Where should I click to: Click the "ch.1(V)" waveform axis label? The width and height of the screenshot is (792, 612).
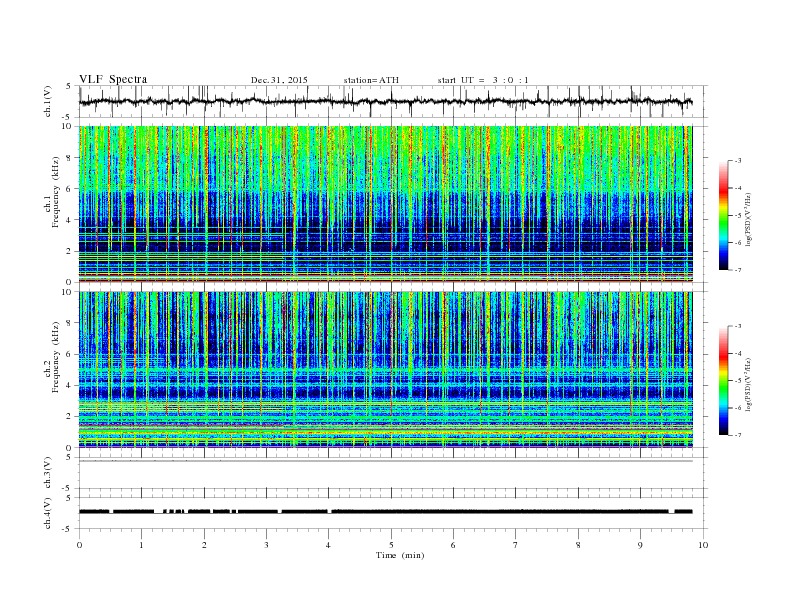pyautogui.click(x=48, y=101)
